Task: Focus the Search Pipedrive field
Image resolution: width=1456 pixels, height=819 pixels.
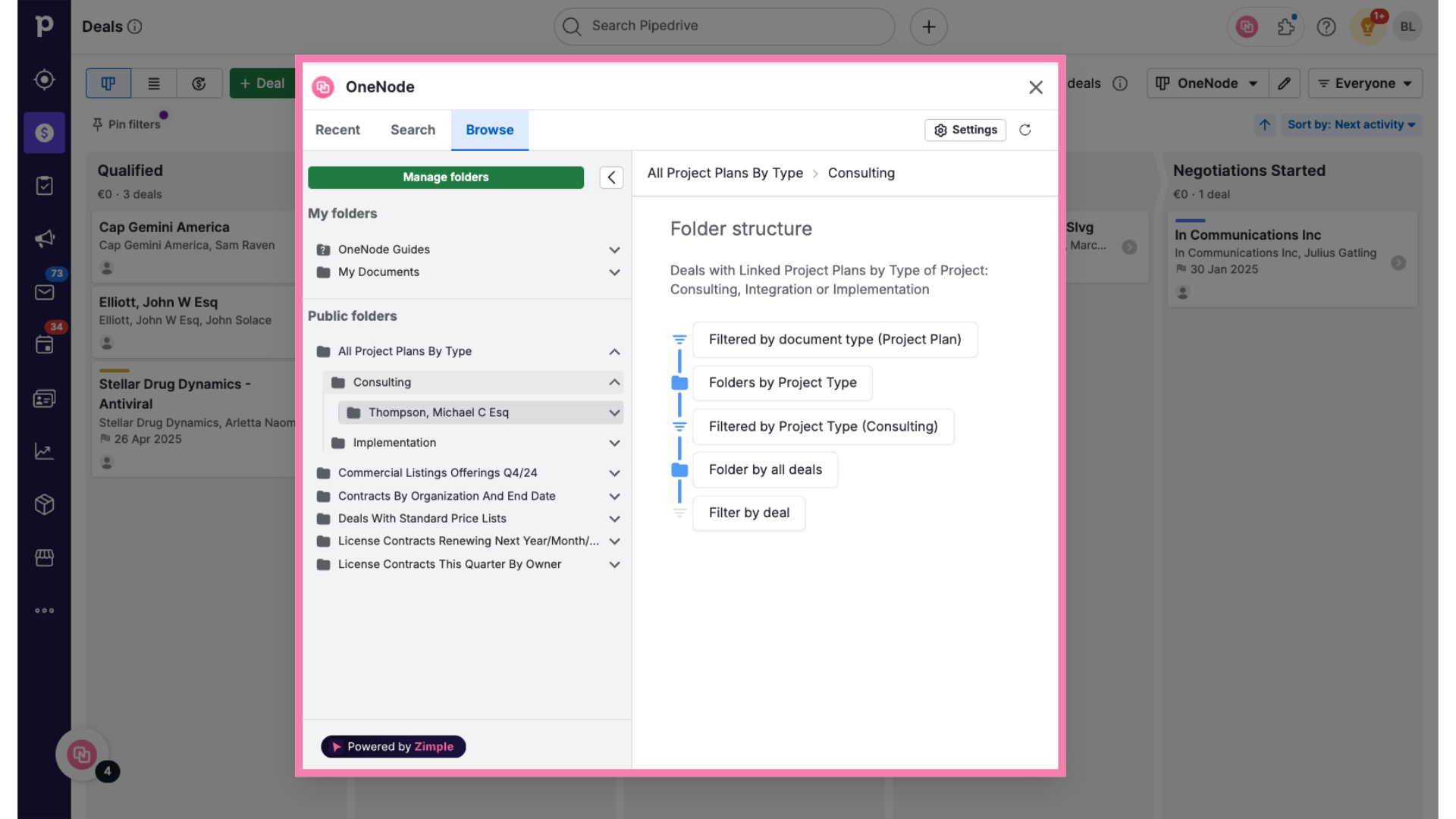Action: point(724,27)
